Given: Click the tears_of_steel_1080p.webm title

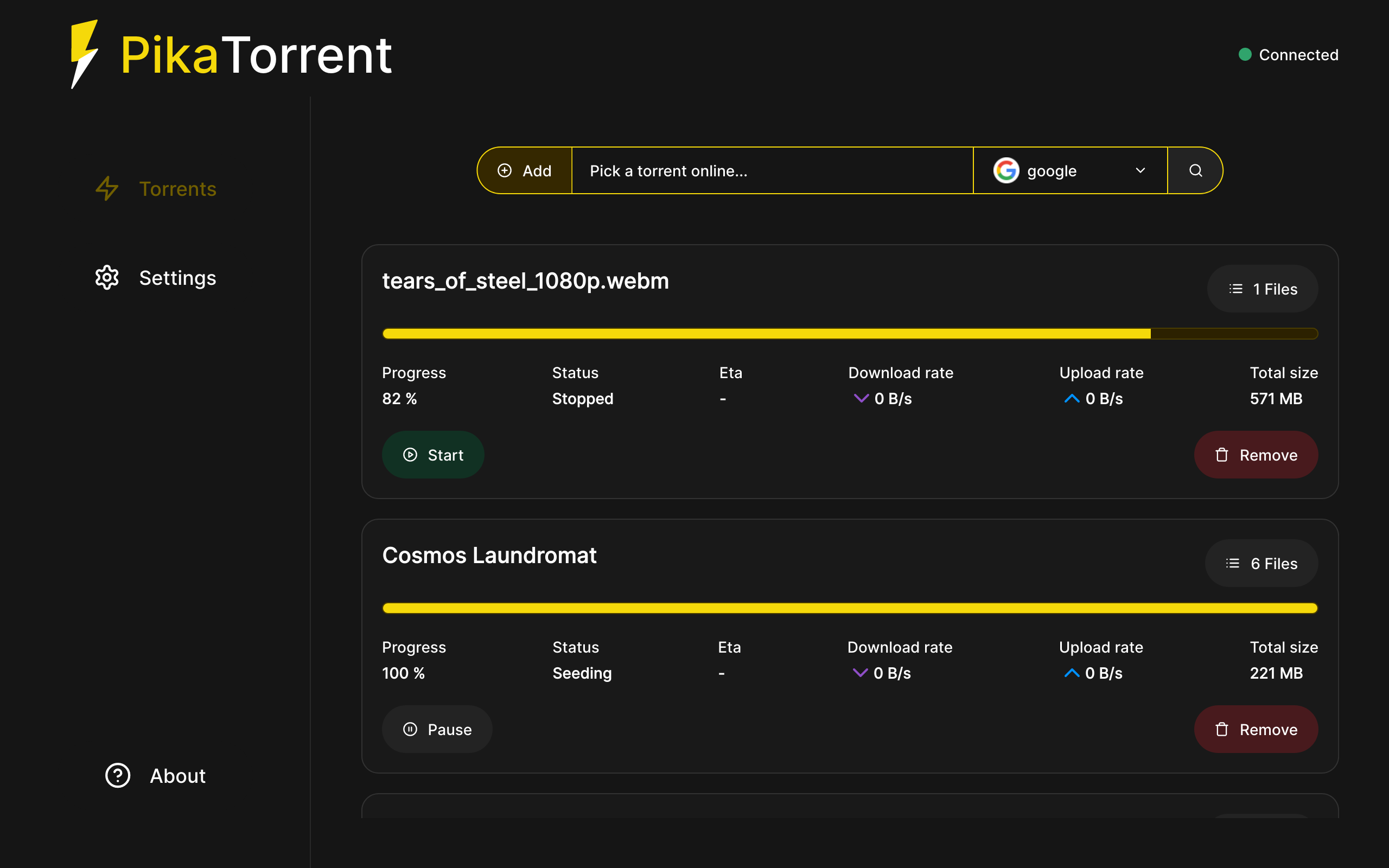Looking at the screenshot, I should point(526,282).
